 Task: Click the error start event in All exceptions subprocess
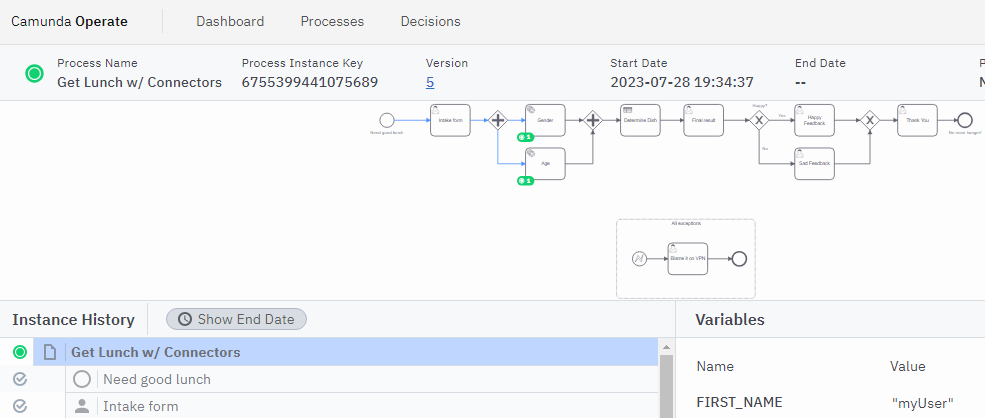coord(639,259)
